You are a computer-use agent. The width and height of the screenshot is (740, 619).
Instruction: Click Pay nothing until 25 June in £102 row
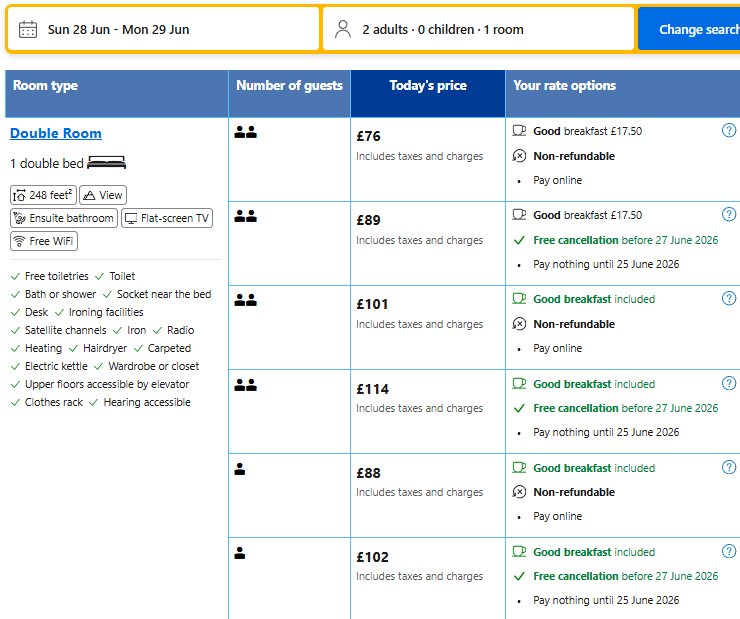point(606,600)
